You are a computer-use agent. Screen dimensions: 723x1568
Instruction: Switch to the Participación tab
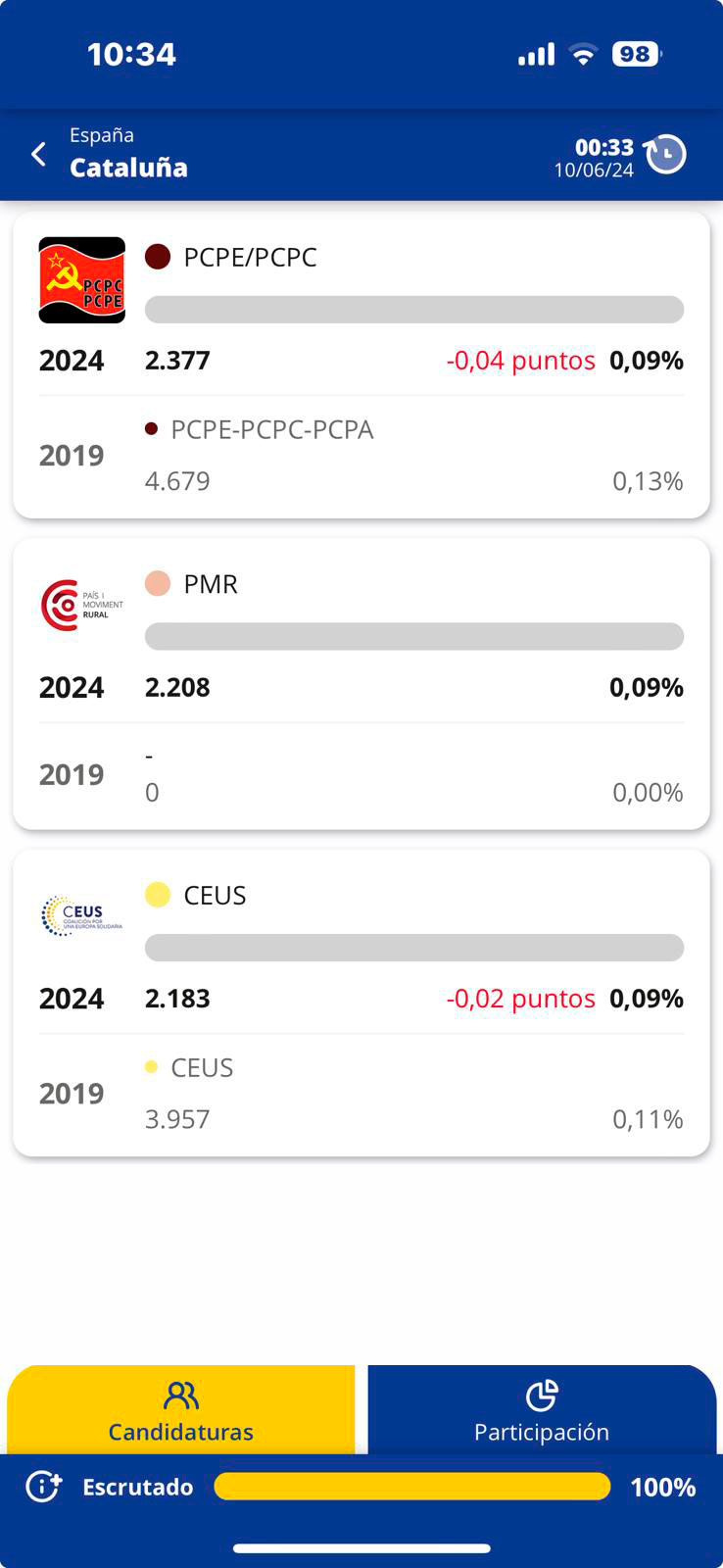(542, 1411)
